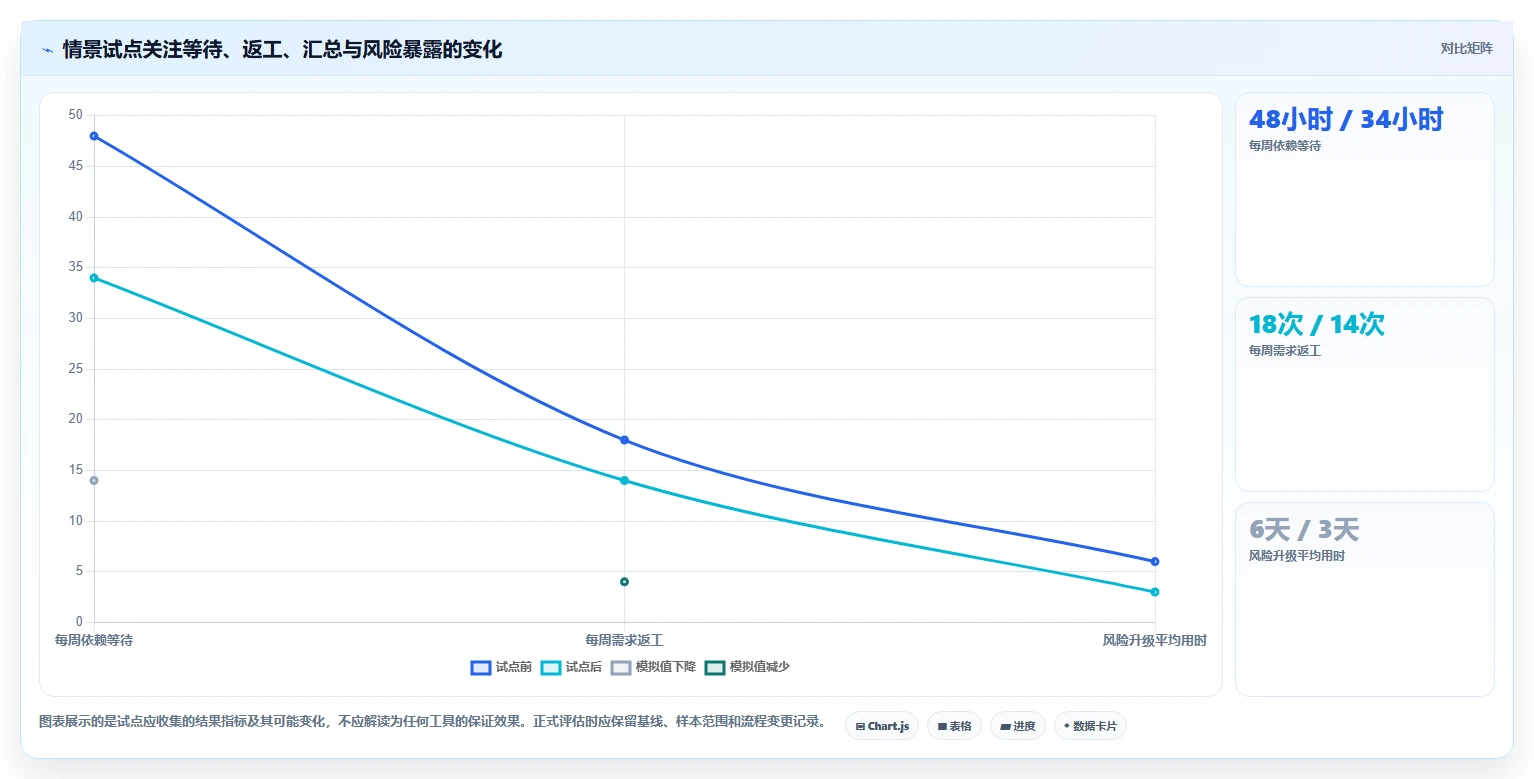1534x779 pixels.
Task: Click the dark green 模拟值减少 legend color box
Action: tap(715, 667)
